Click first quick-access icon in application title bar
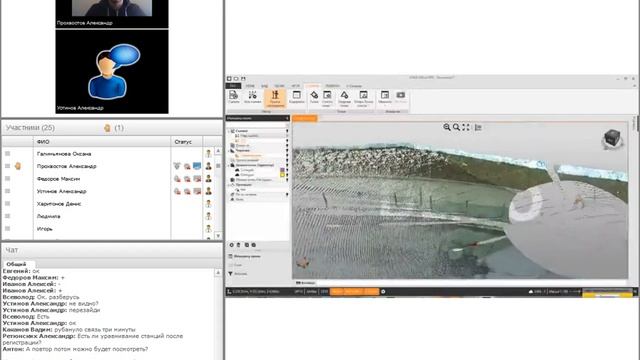640x360 pixels. 229,78
